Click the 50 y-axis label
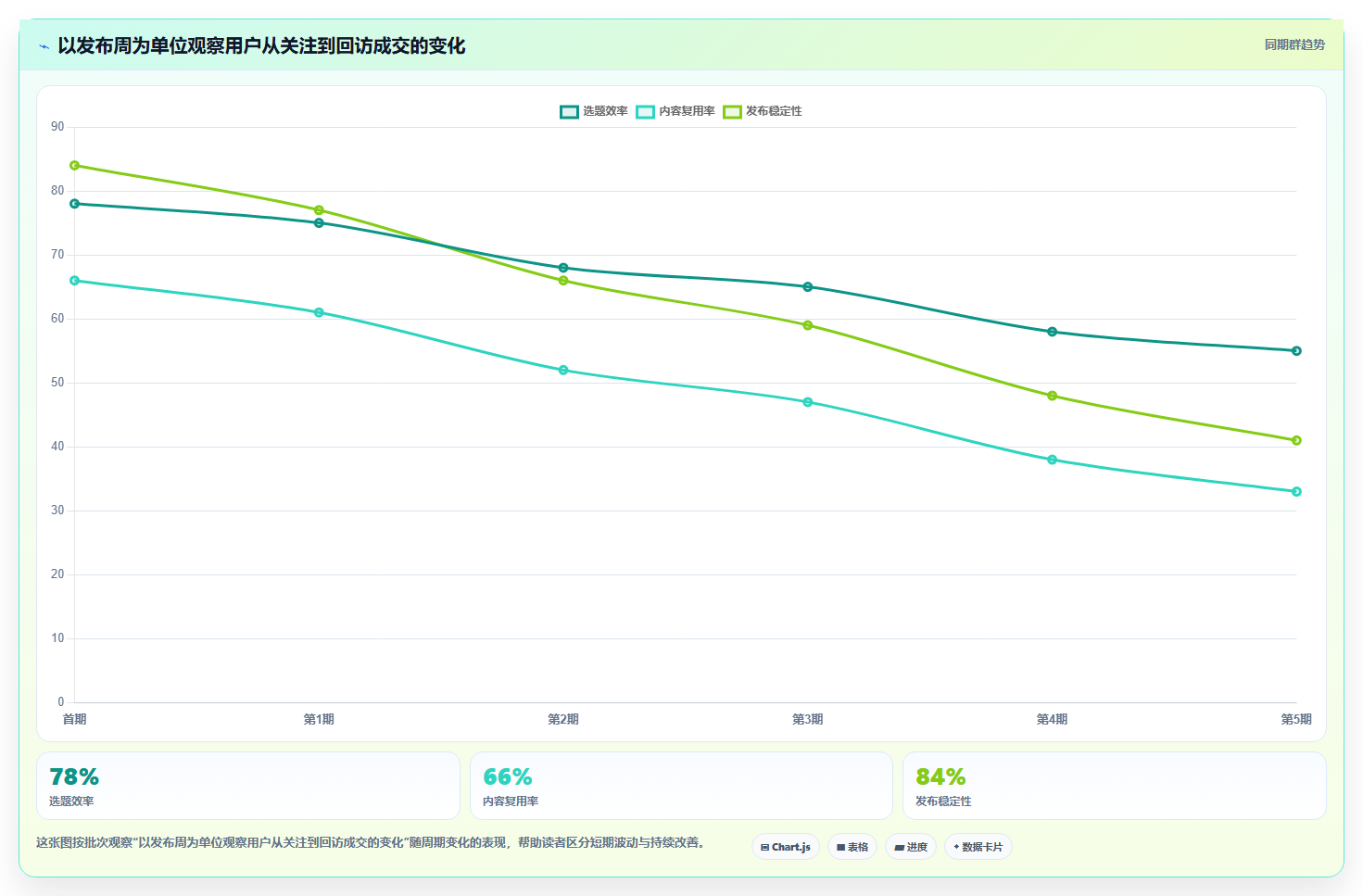The image size is (1363, 896). tap(57, 383)
